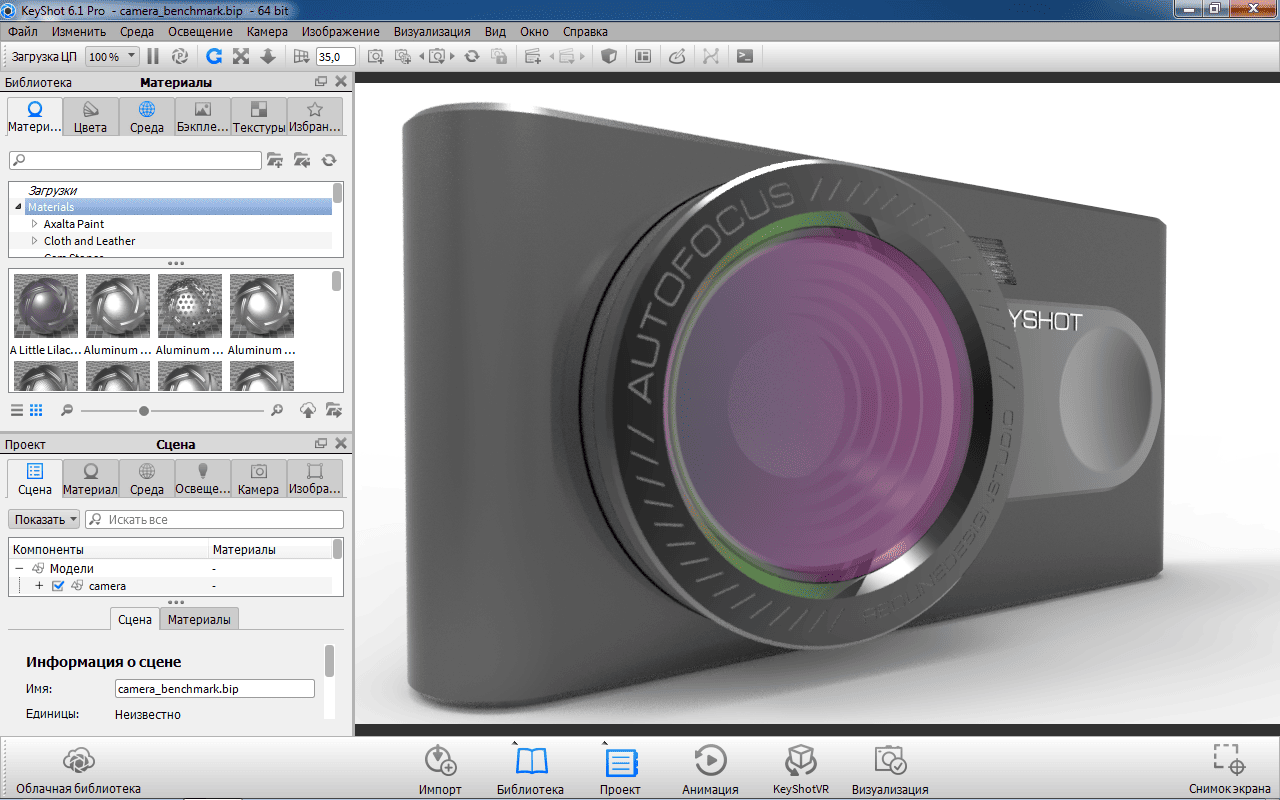Import into library folder icon
This screenshot has height=800, width=1280.
302,160
